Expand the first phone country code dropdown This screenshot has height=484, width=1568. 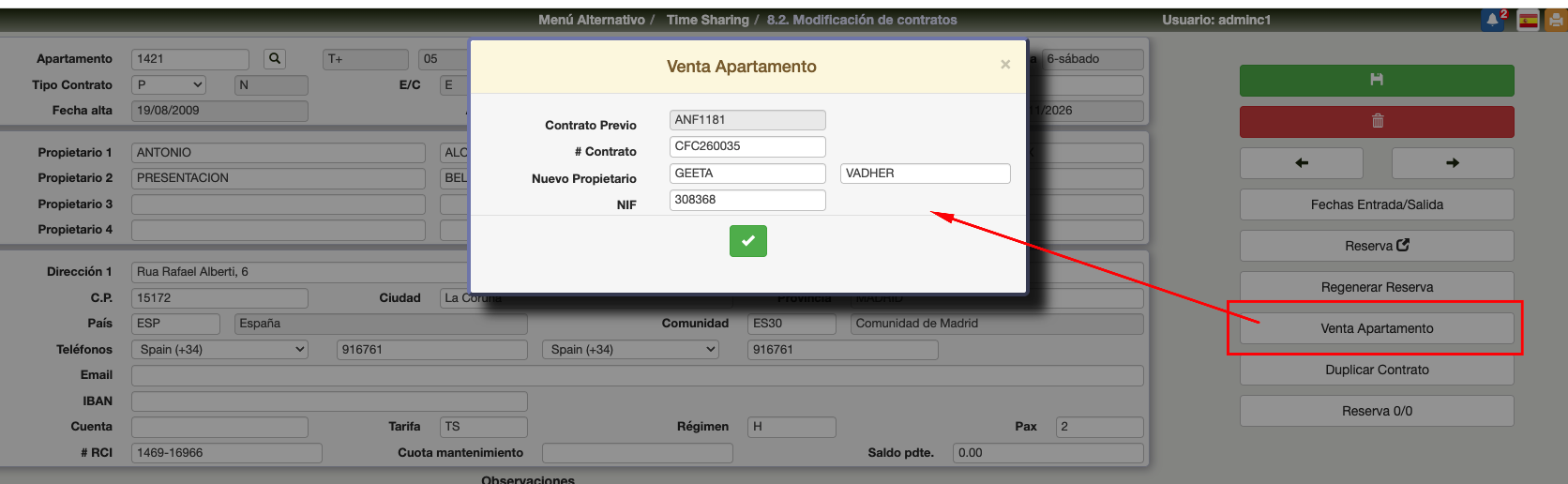pyautogui.click(x=220, y=350)
